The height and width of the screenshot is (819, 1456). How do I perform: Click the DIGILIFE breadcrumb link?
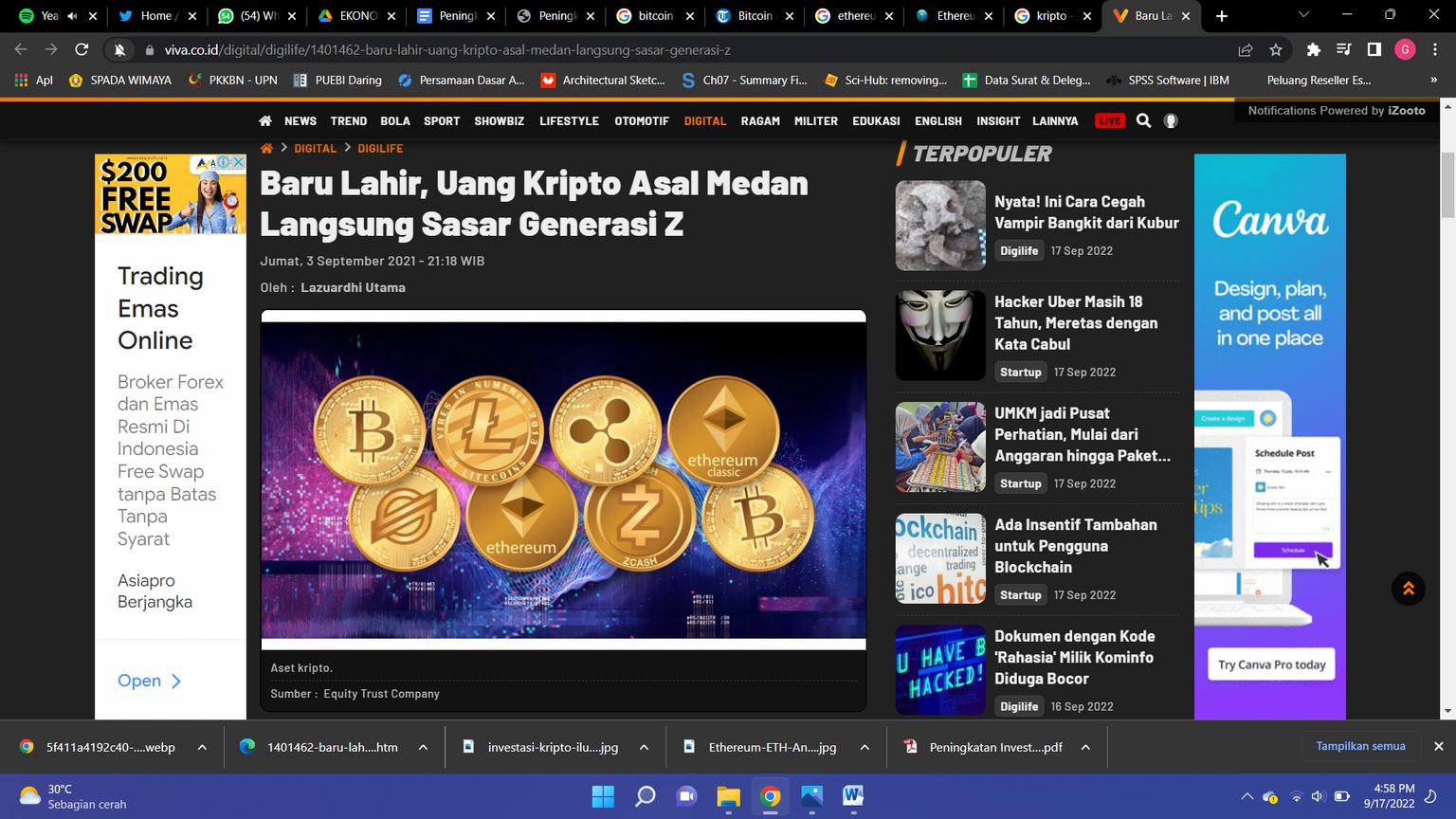(380, 148)
